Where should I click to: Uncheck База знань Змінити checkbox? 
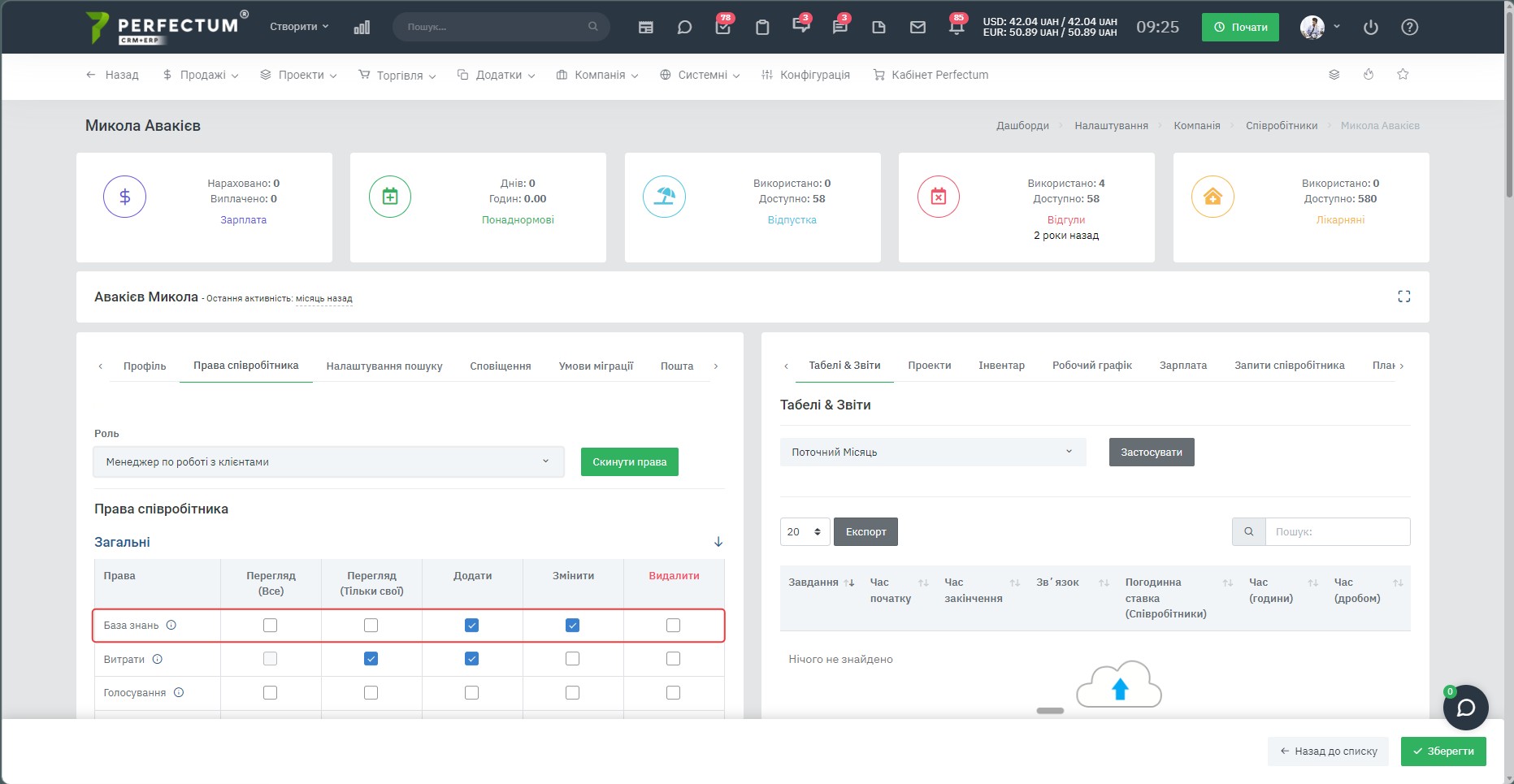(572, 625)
